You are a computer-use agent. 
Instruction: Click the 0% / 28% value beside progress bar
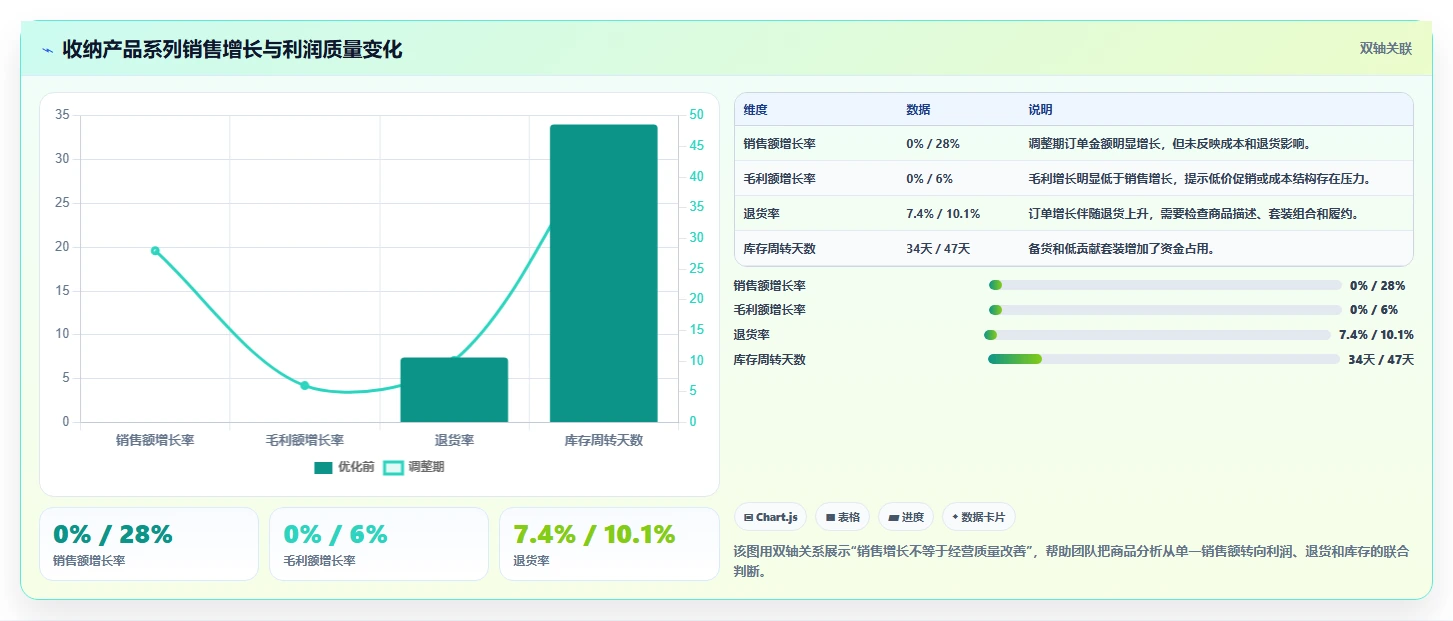(1378, 286)
